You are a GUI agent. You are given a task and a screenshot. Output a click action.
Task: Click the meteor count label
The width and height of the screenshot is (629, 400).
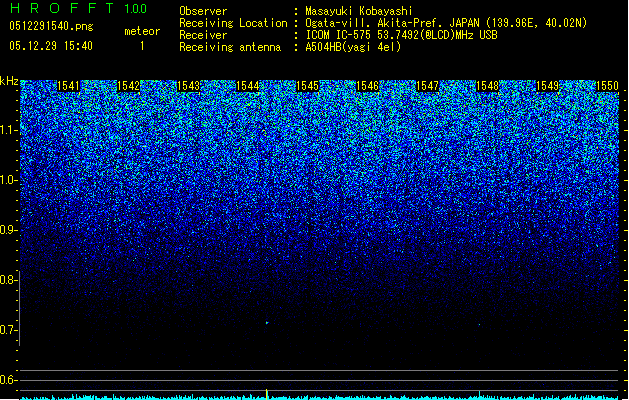[x=142, y=31]
